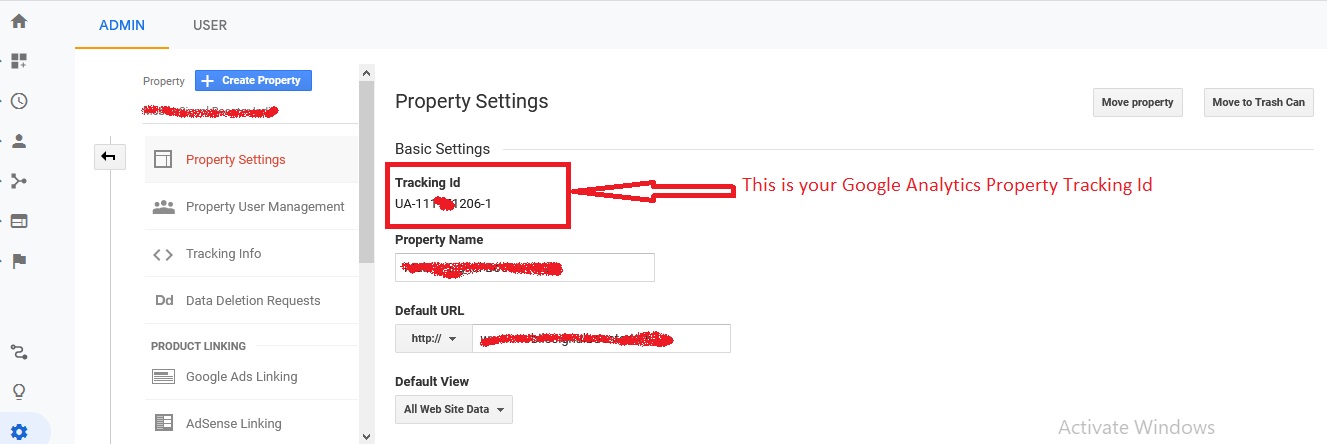
Task: Open the All Web Site Data dropdown
Action: coord(454,409)
